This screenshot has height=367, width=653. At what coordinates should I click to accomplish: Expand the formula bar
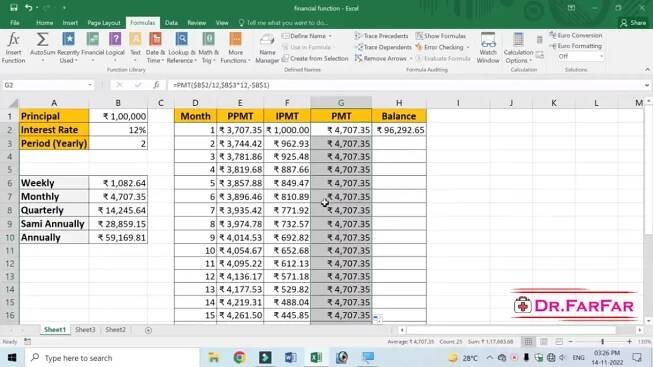(647, 85)
